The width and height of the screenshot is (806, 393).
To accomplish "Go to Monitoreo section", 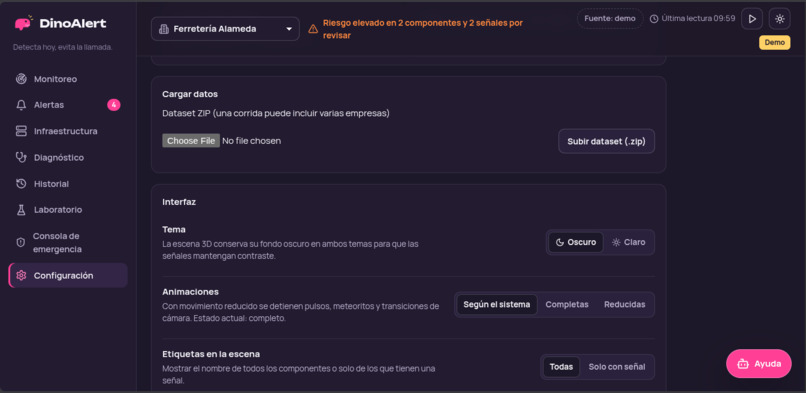I will click(x=68, y=79).
